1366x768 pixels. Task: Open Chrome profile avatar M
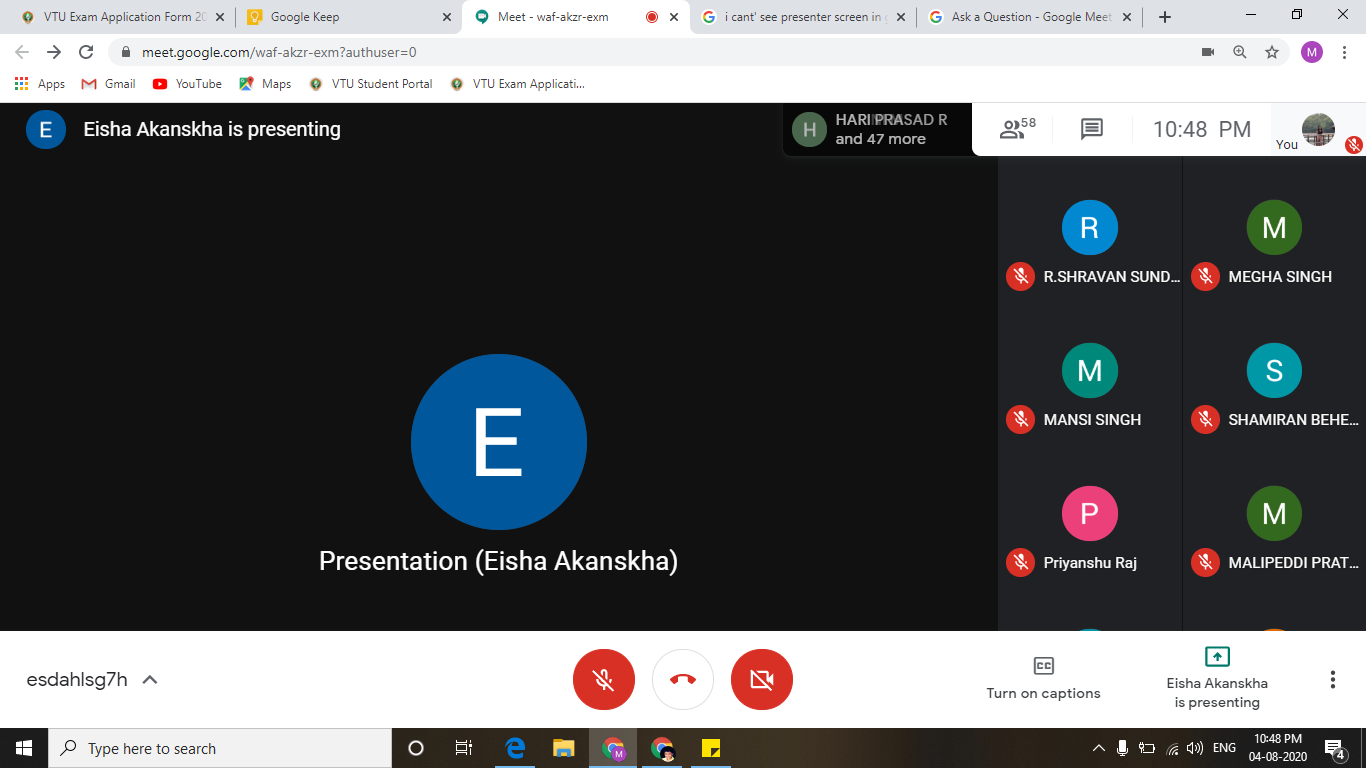pyautogui.click(x=1311, y=52)
